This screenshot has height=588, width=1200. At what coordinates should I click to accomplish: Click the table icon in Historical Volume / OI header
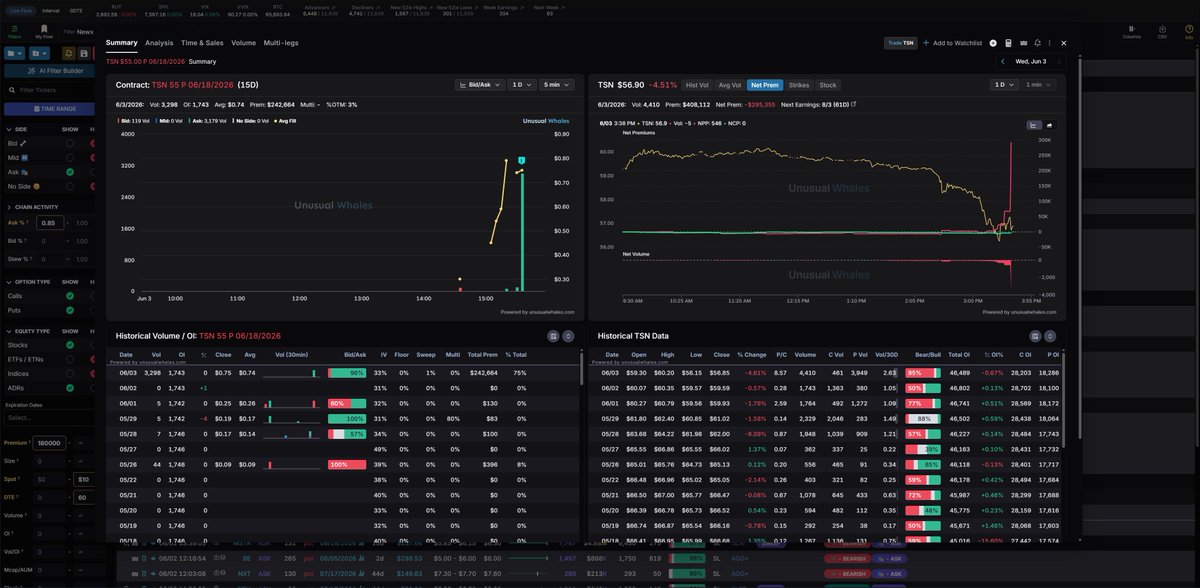pyautogui.click(x=553, y=336)
